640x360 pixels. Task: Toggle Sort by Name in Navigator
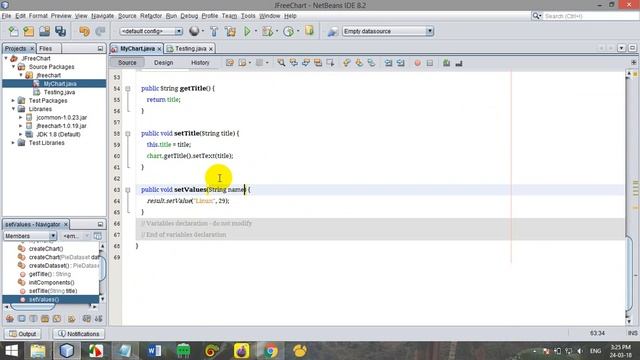click(x=87, y=318)
